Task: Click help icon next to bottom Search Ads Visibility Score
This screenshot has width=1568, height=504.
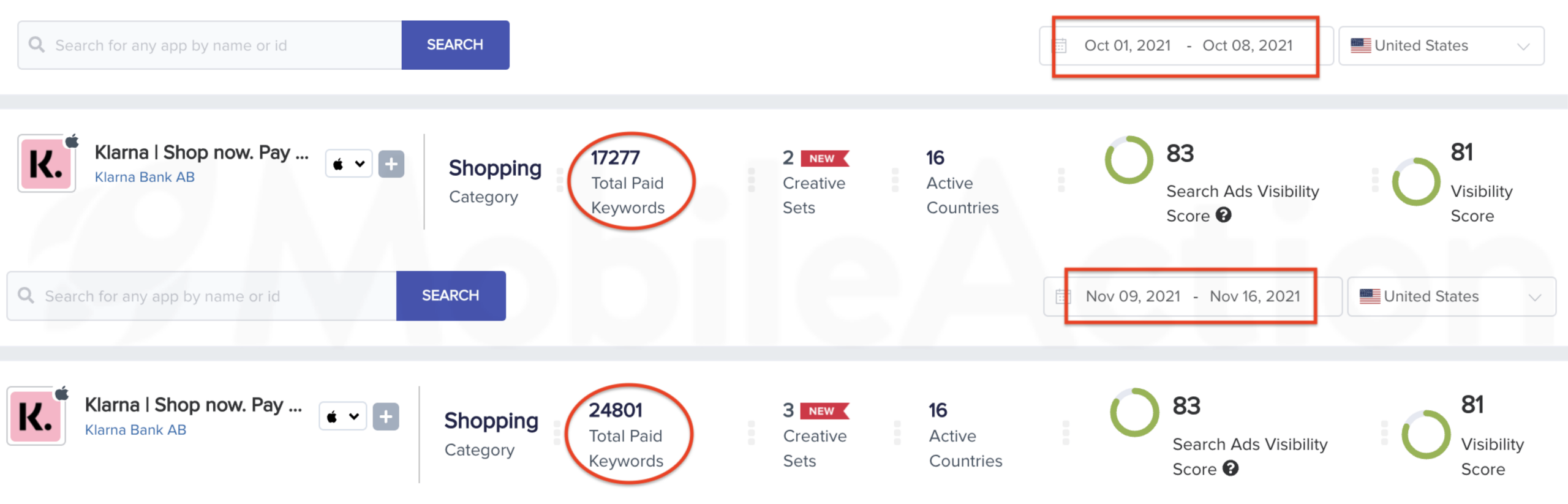Action: 1231,468
